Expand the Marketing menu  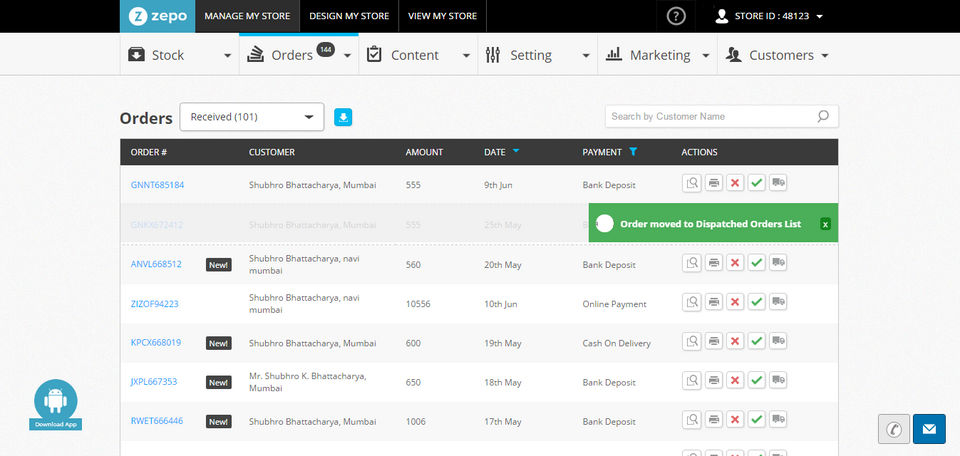point(657,55)
